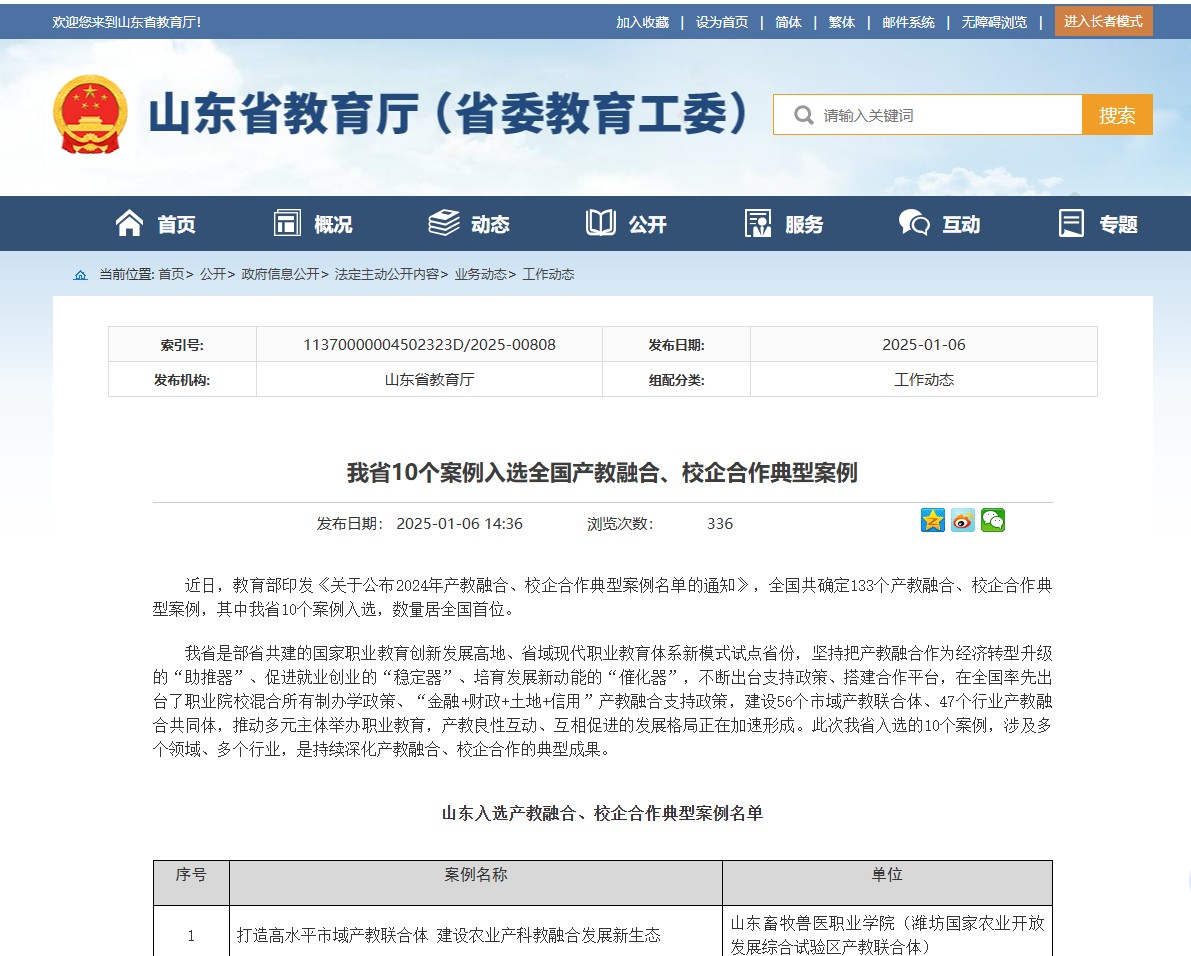Click the 进入长者模式 button
The width and height of the screenshot is (1191, 956).
click(1104, 21)
